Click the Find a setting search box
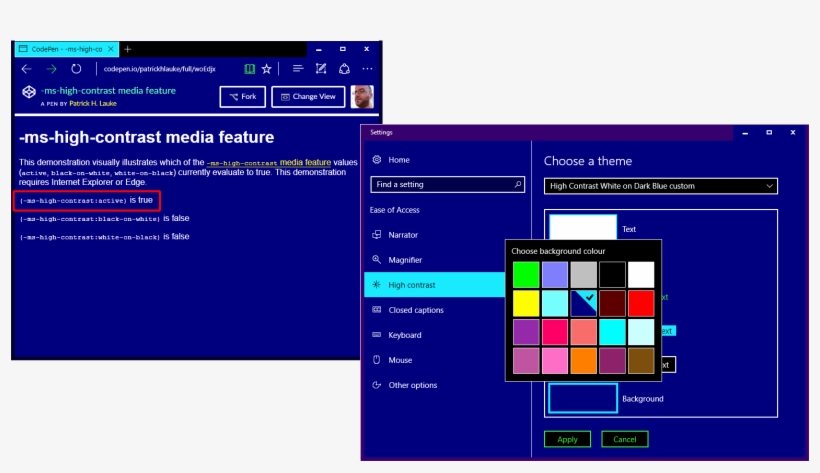This screenshot has height=473, width=820. [447, 184]
